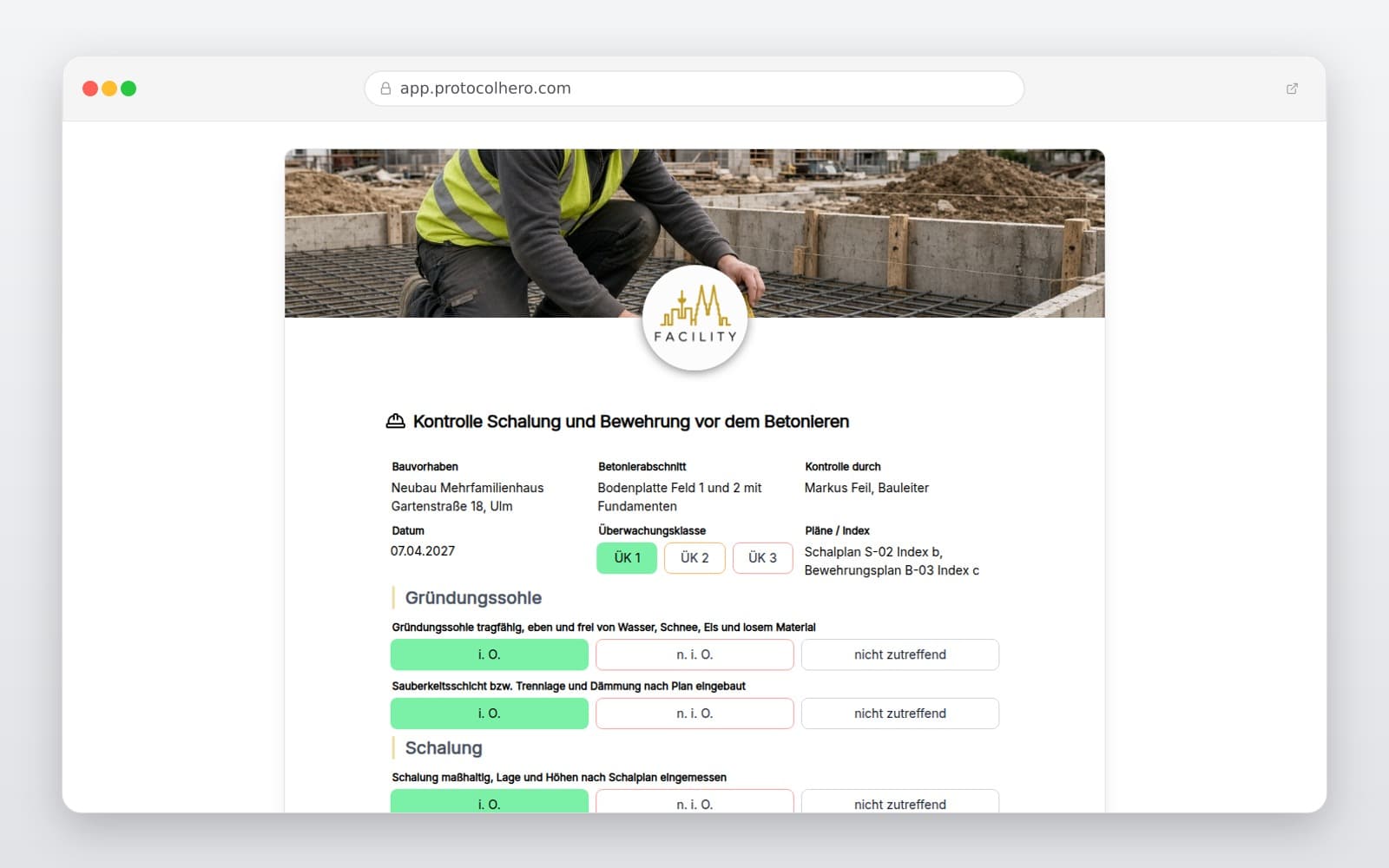Click the construction site header photo
1389x868 pixels.
694,233
